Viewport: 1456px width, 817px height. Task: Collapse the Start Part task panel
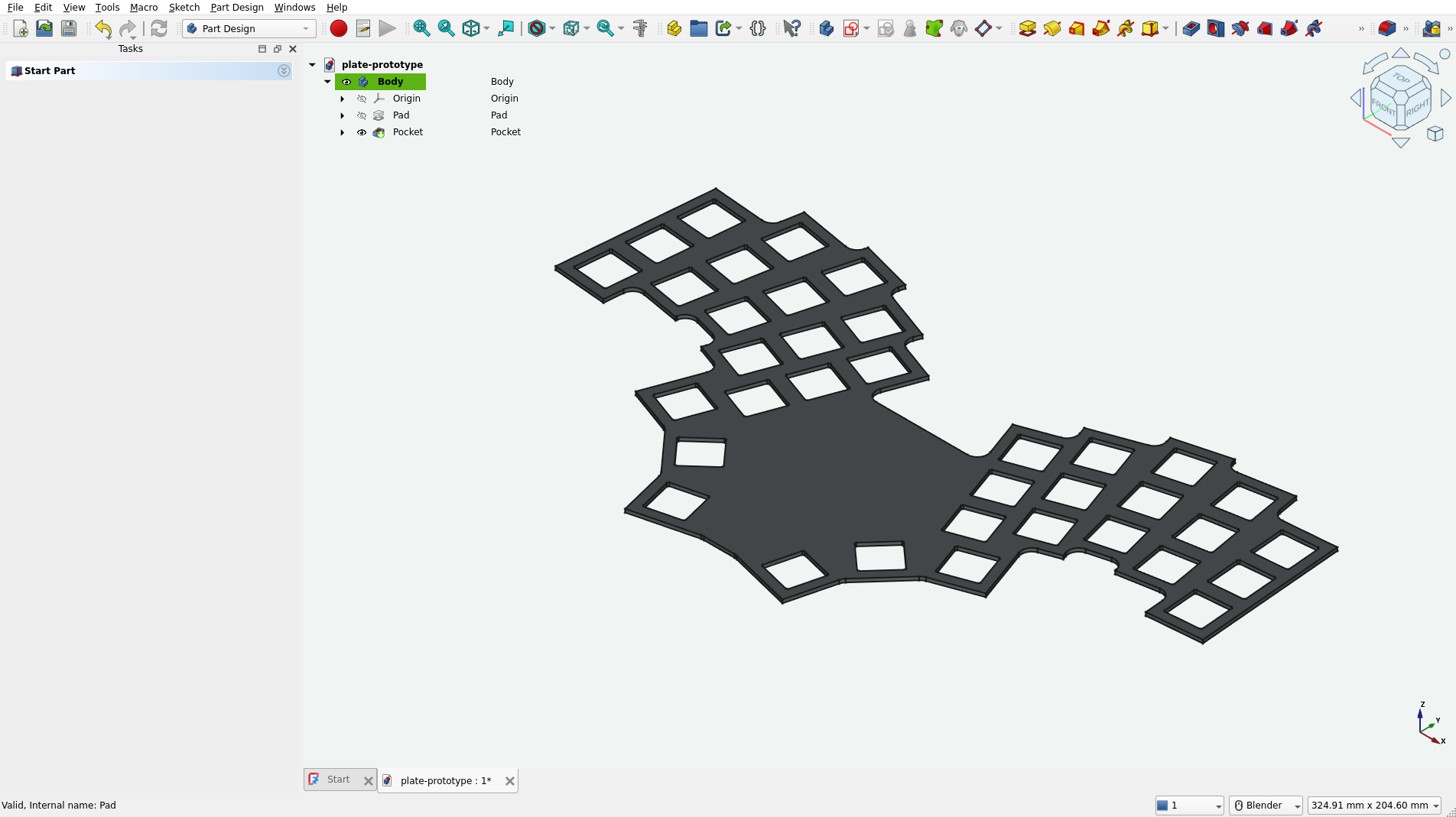[284, 70]
